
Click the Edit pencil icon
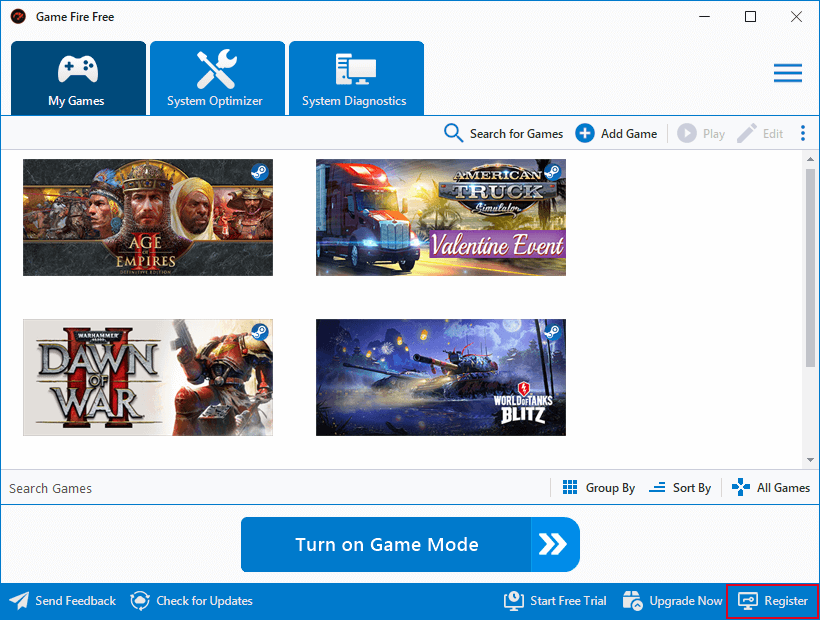747,133
